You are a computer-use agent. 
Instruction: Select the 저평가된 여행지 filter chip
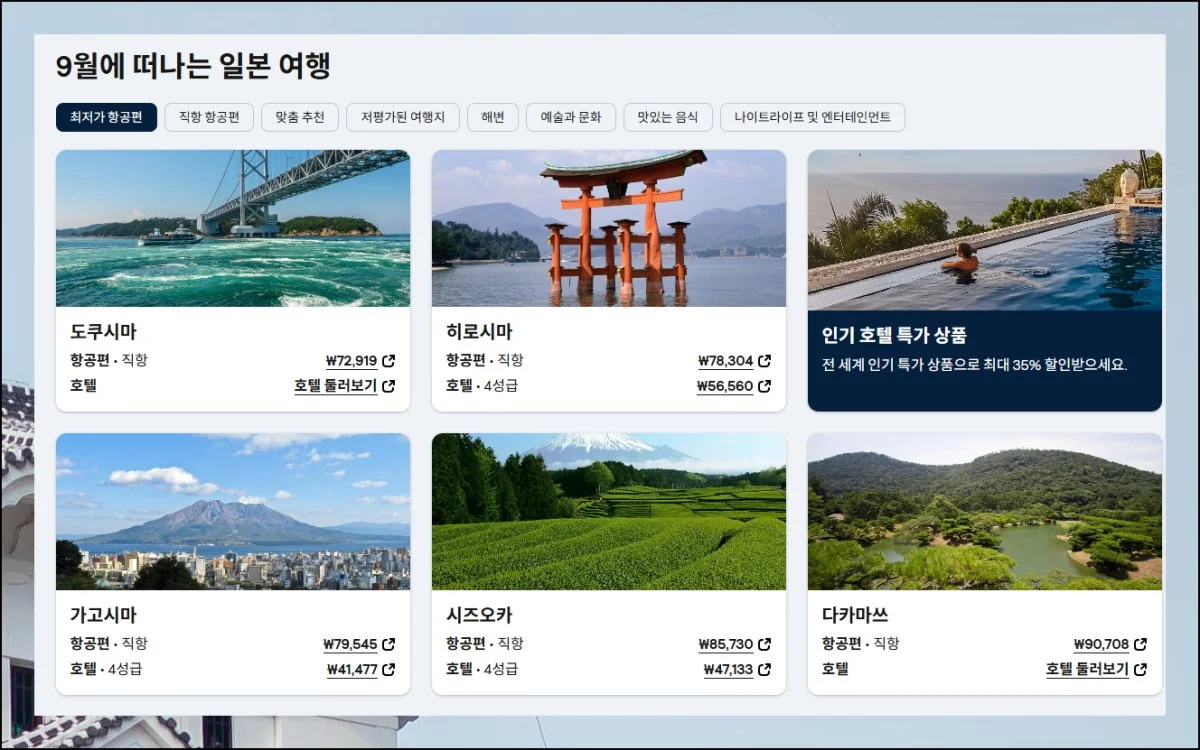tap(403, 117)
